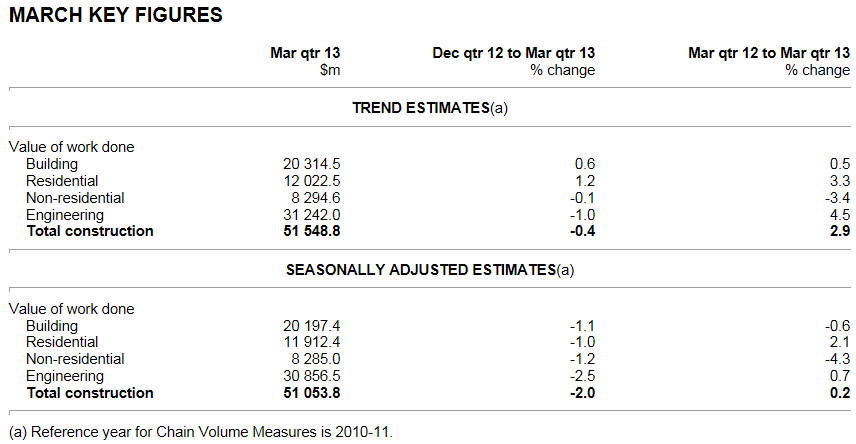This screenshot has height=444, width=856.
Task: Click the seasonally adjusted Residential value 11 912.4
Action: click(x=312, y=343)
